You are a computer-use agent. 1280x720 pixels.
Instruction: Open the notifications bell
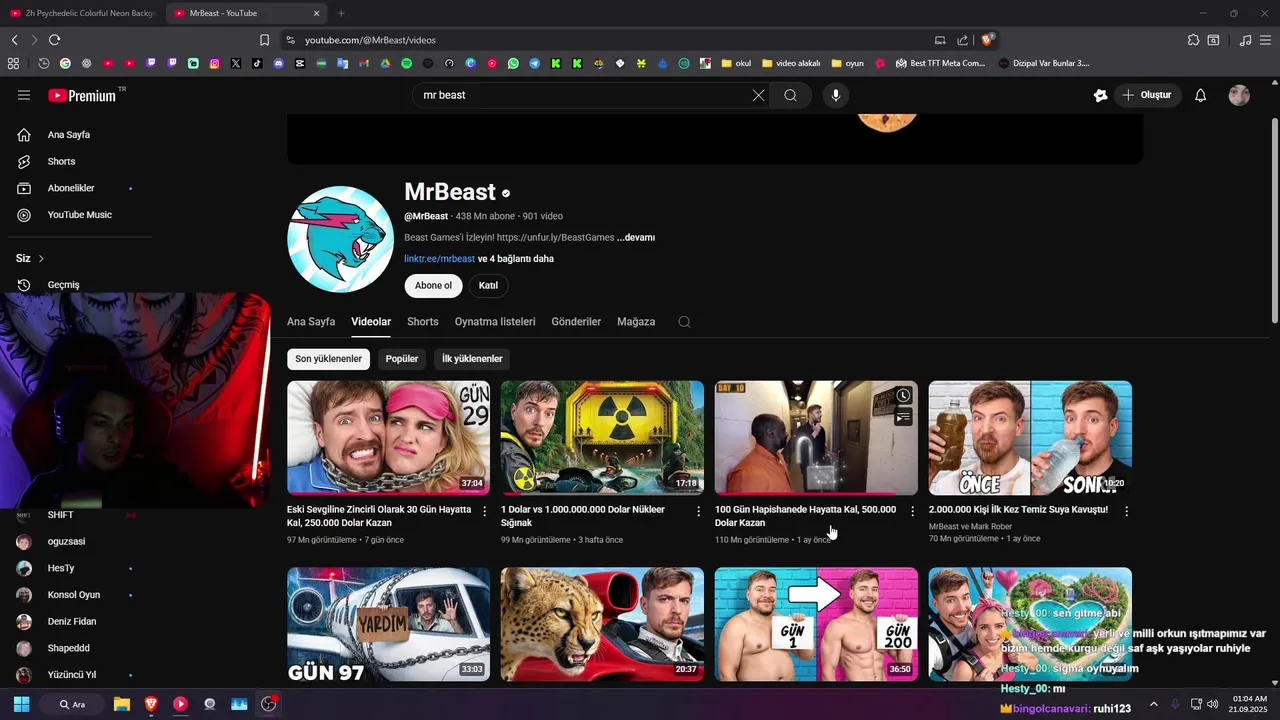click(x=1201, y=95)
